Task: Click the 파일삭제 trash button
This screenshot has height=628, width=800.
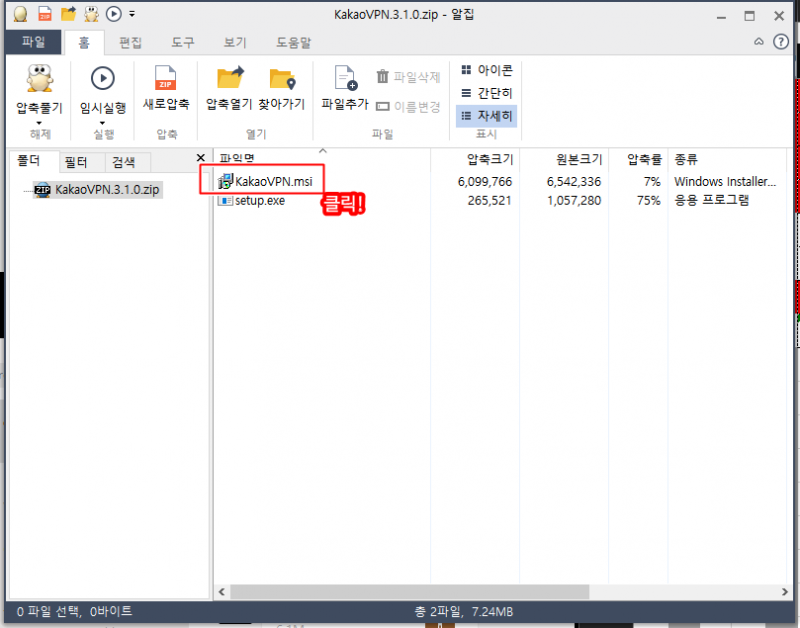Action: [408, 77]
